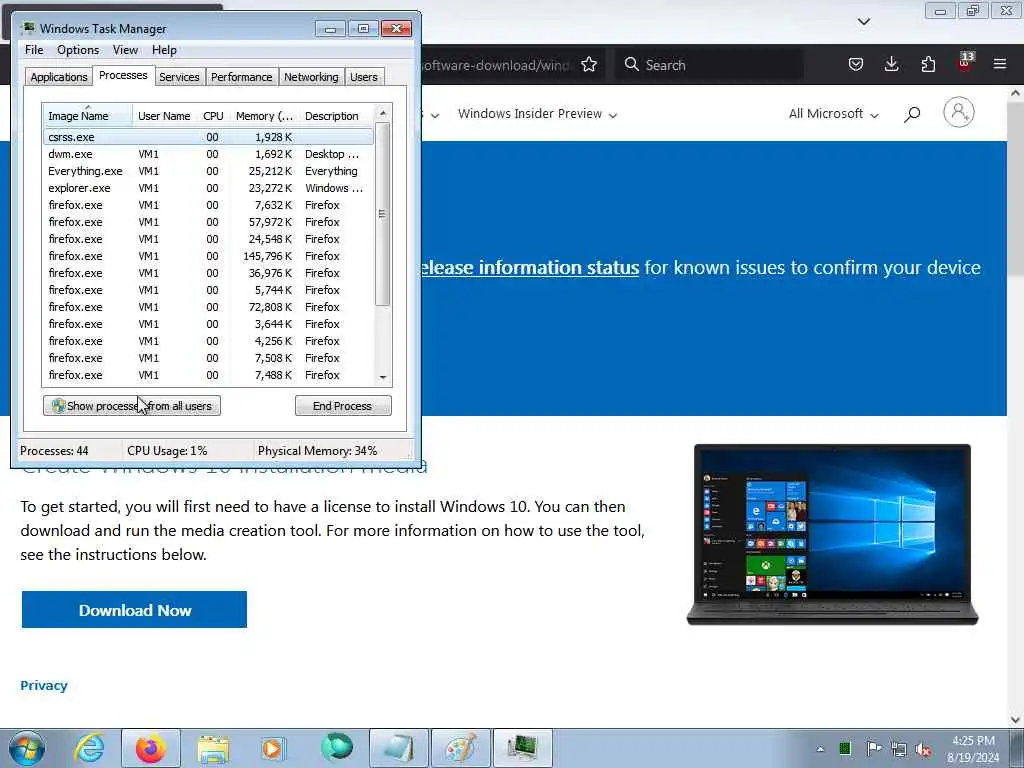Select the csrss.exe process row
Screen dimensions: 1024x768
click(208, 137)
